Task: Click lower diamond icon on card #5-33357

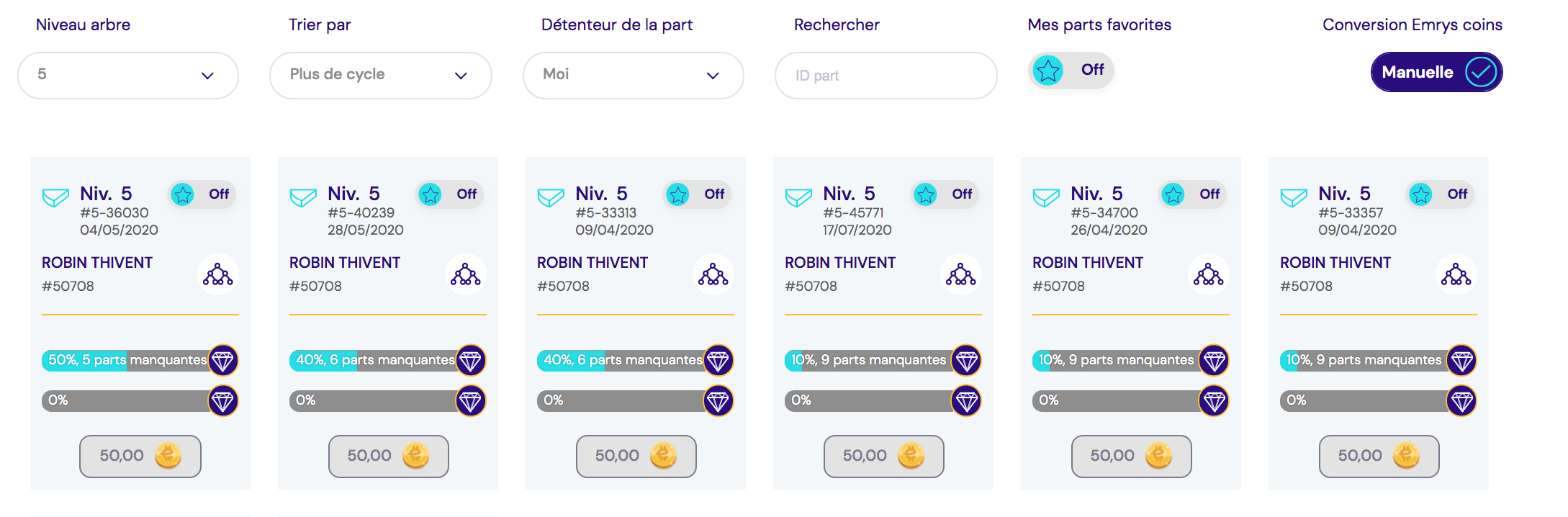Action: coord(1461,401)
